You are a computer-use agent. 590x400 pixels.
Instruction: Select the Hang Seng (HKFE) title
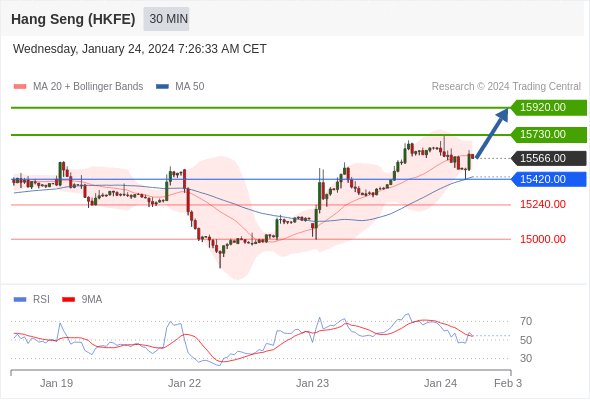coord(73,19)
